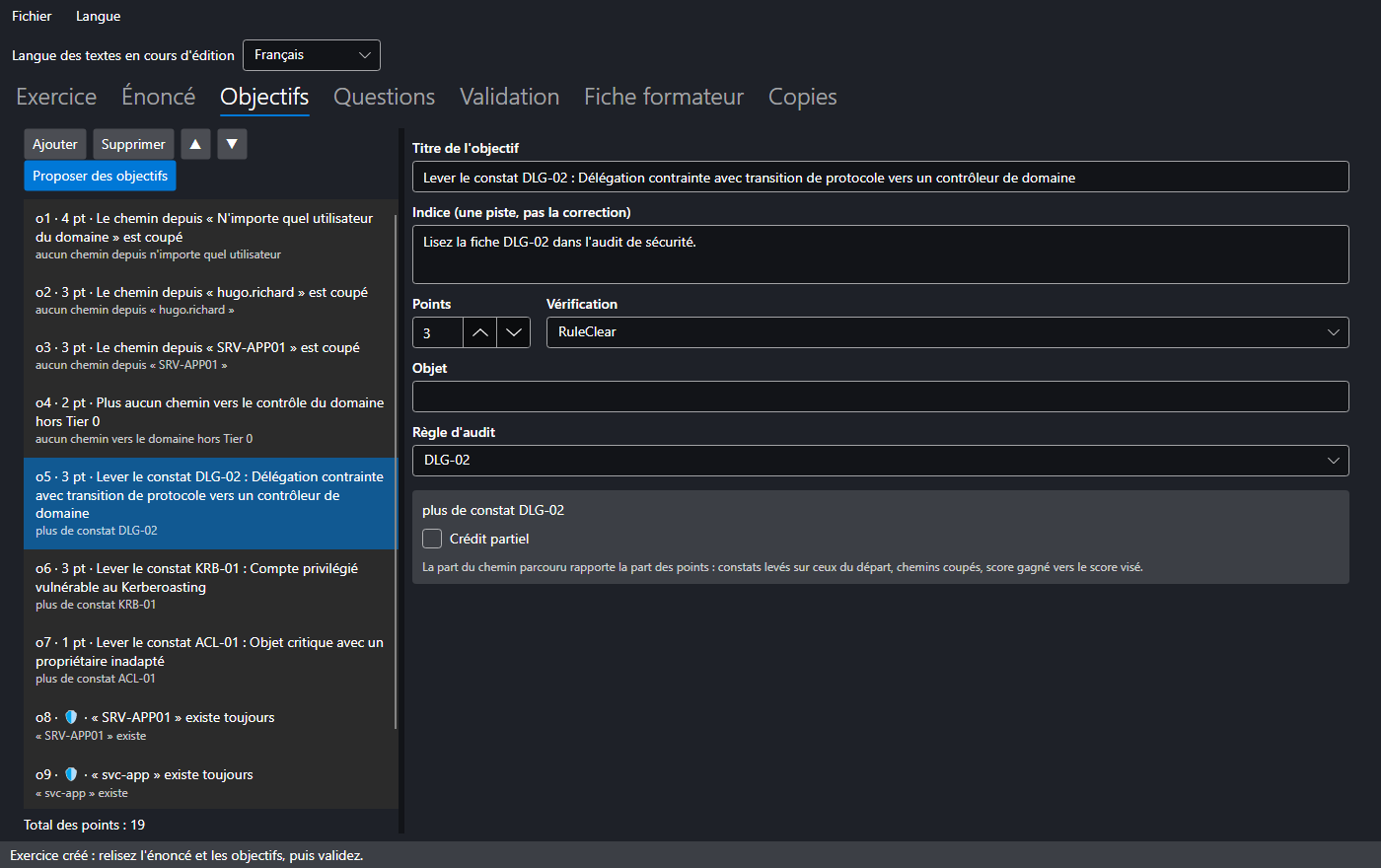Move objective up with the up arrow

tap(195, 144)
